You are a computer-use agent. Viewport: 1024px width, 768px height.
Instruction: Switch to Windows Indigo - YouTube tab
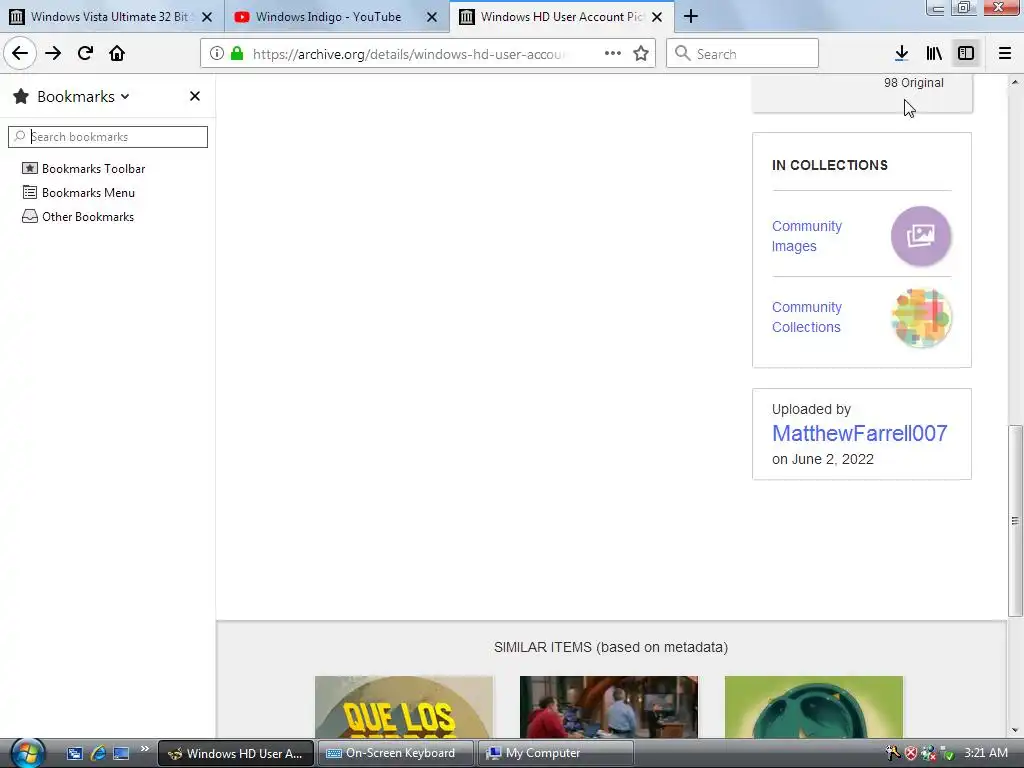pos(336,17)
